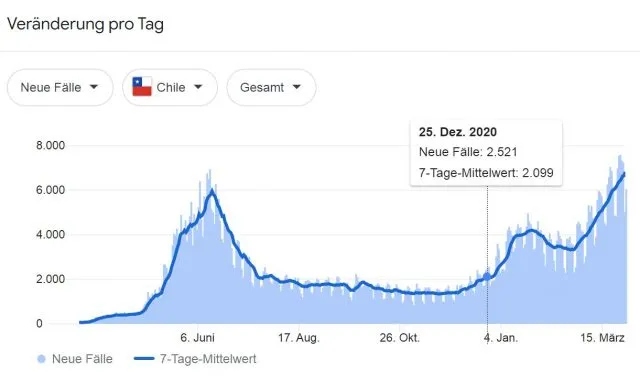The width and height of the screenshot is (640, 382).
Task: Click the 4. Jan. axis label
Action: pyautogui.click(x=500, y=338)
